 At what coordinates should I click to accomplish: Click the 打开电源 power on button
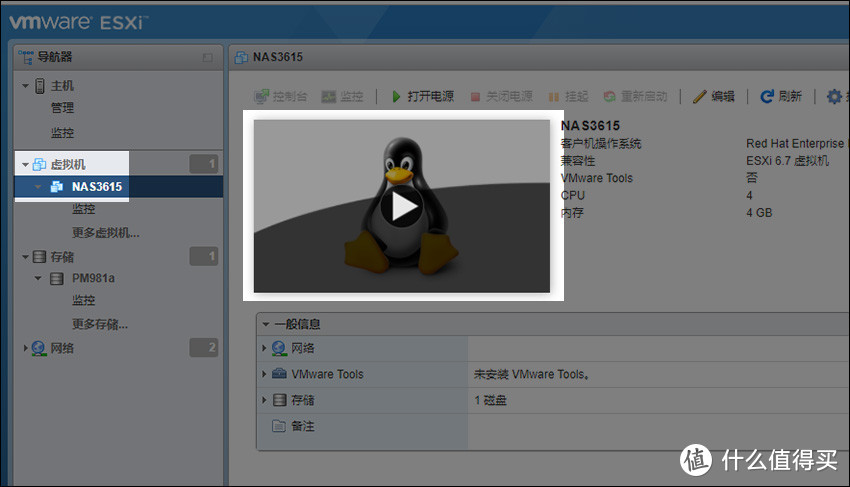[x=422, y=97]
